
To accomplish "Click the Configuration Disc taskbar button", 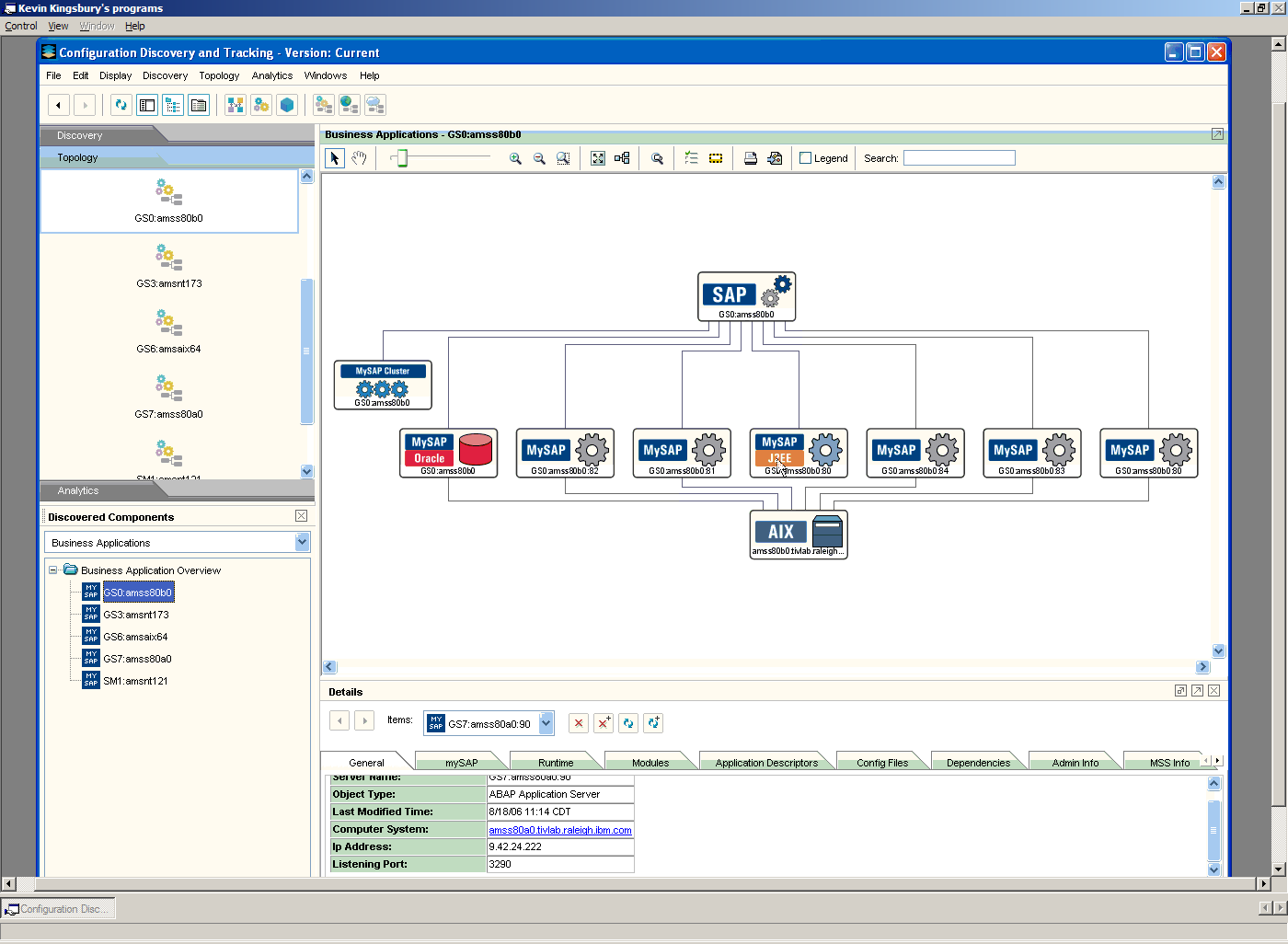I will 59,909.
